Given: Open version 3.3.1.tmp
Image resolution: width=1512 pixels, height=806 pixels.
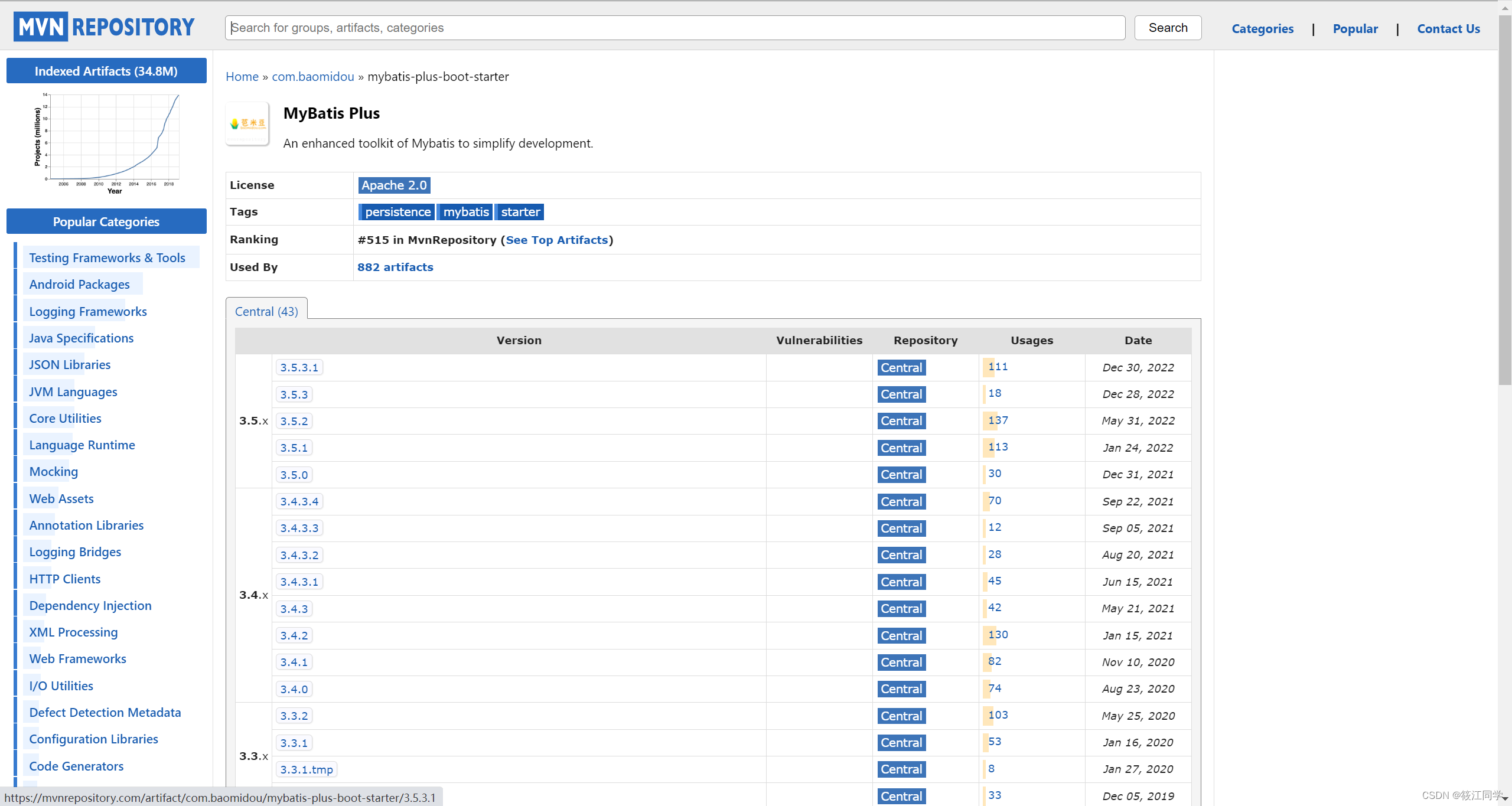Looking at the screenshot, I should pos(307,769).
